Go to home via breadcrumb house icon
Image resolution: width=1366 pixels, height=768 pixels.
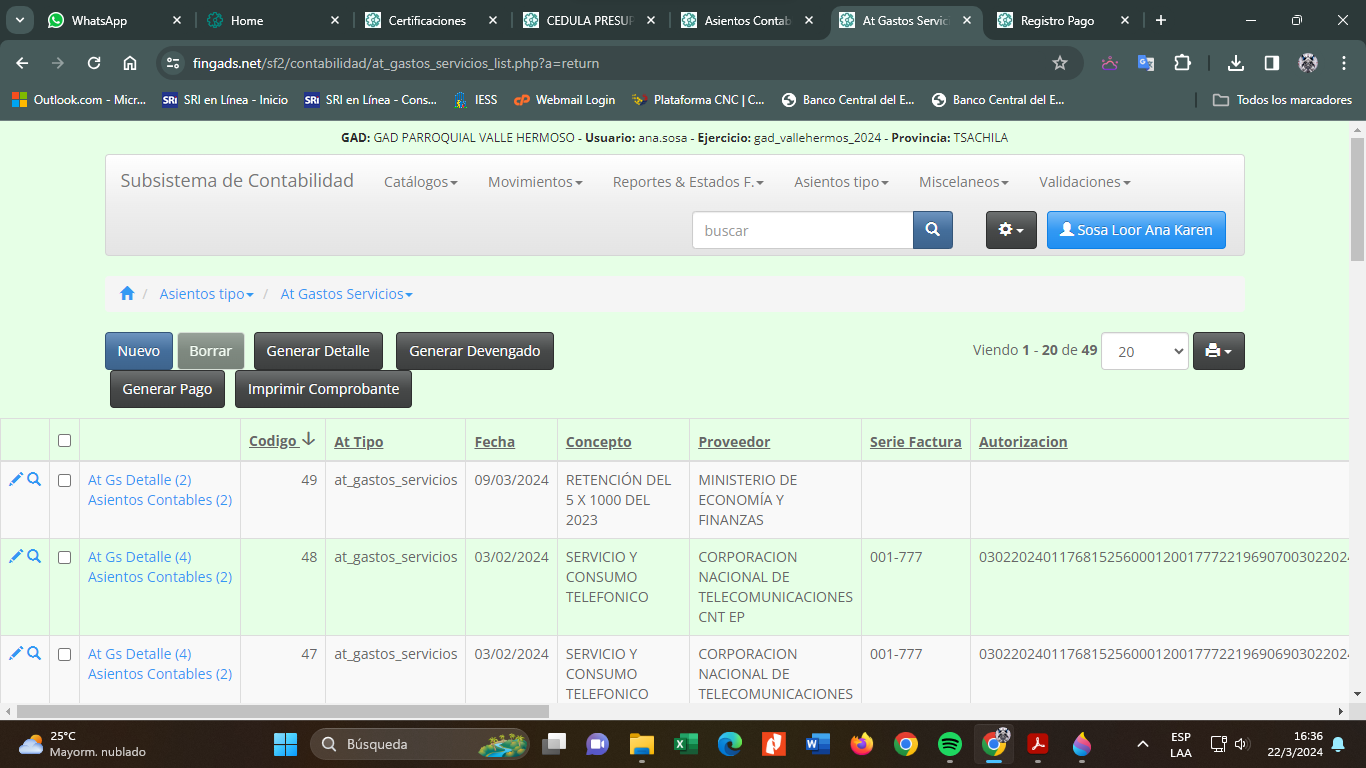pos(127,294)
